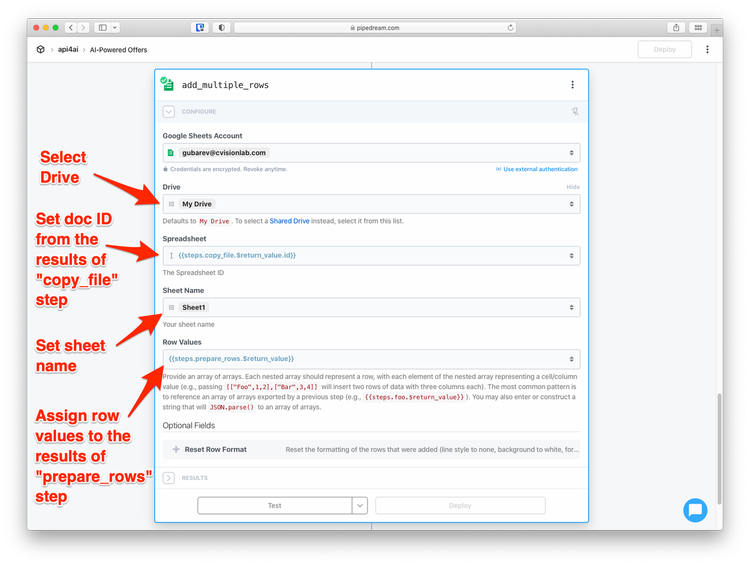Go forward in Safari browser

pyautogui.click(x=83, y=28)
